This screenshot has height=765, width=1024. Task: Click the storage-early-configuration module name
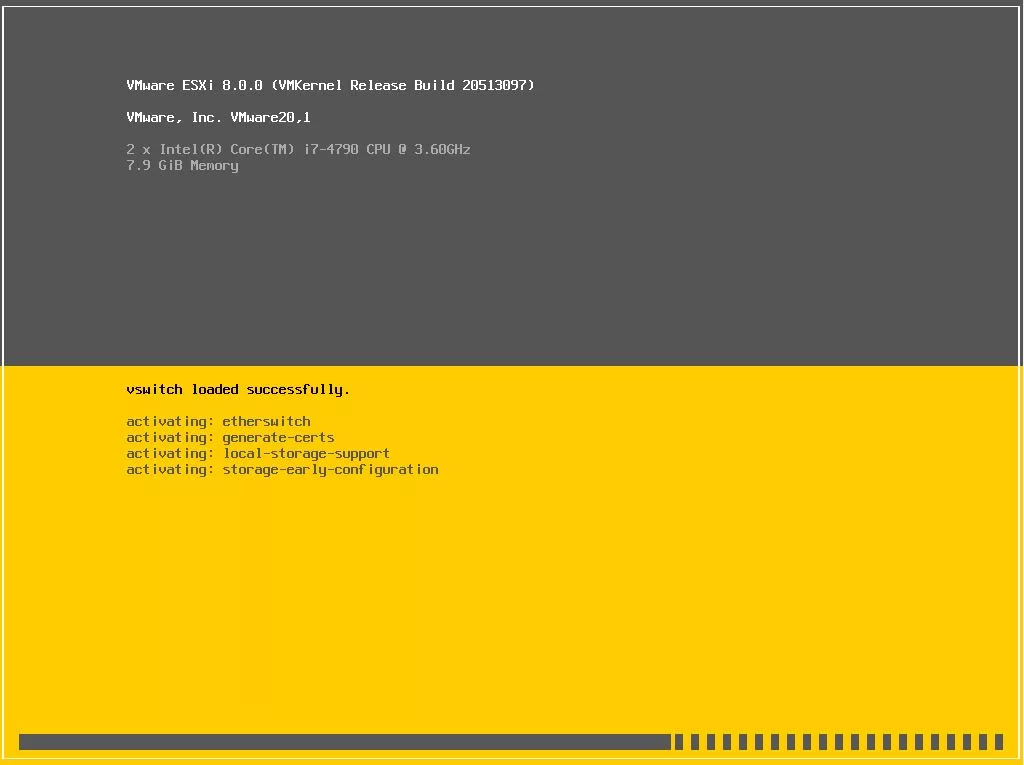coord(330,470)
